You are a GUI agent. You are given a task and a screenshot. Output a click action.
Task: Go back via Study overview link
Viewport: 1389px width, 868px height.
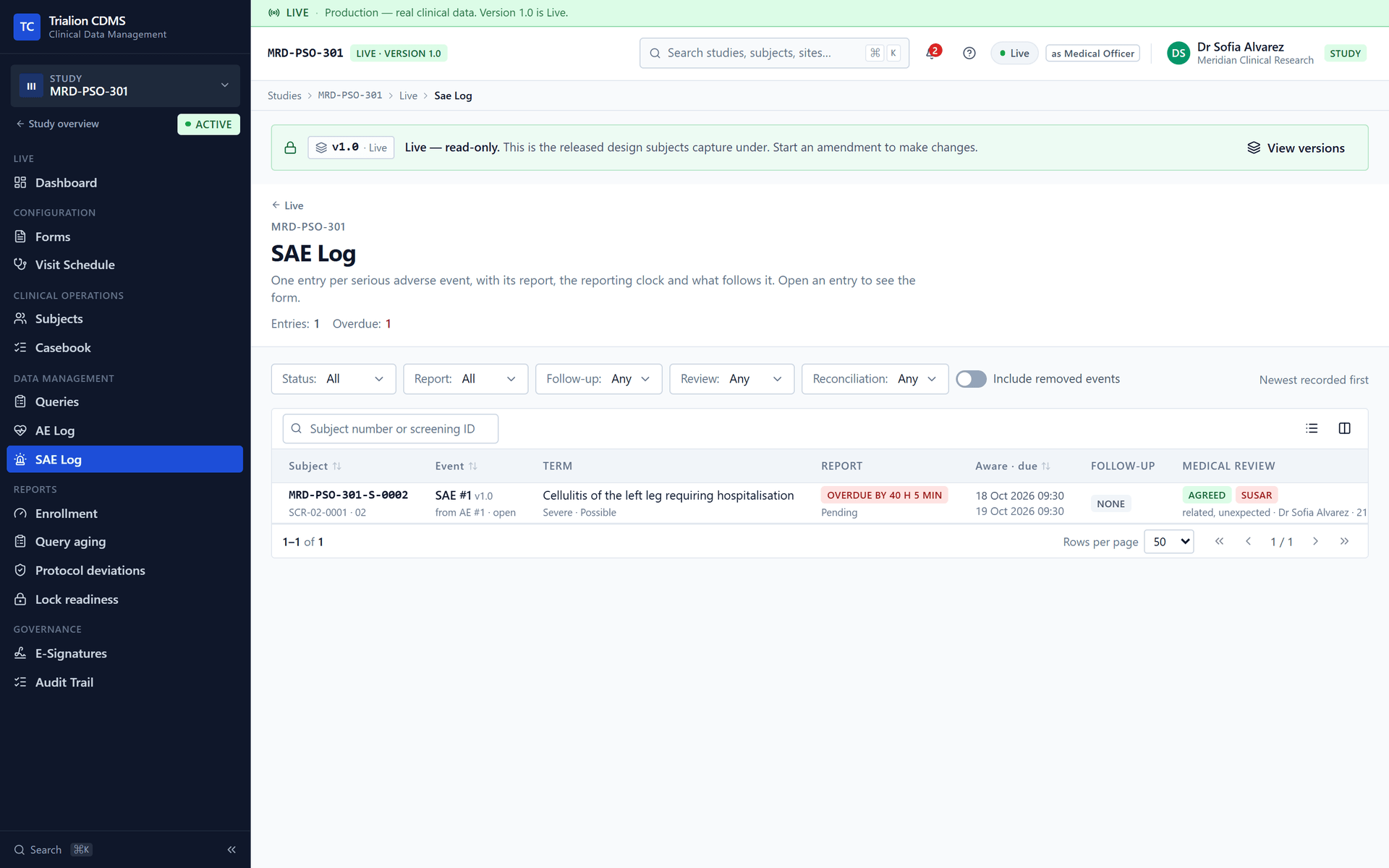click(x=57, y=124)
